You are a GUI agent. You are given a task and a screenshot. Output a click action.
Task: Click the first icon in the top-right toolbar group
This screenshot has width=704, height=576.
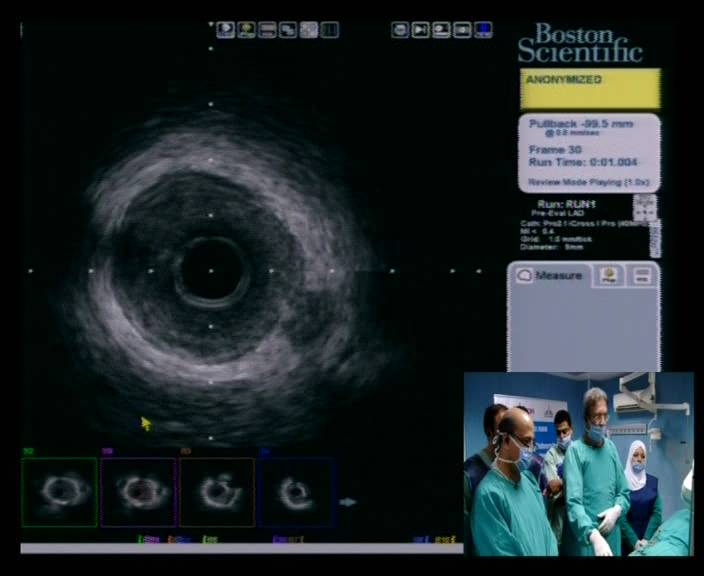(x=400, y=30)
